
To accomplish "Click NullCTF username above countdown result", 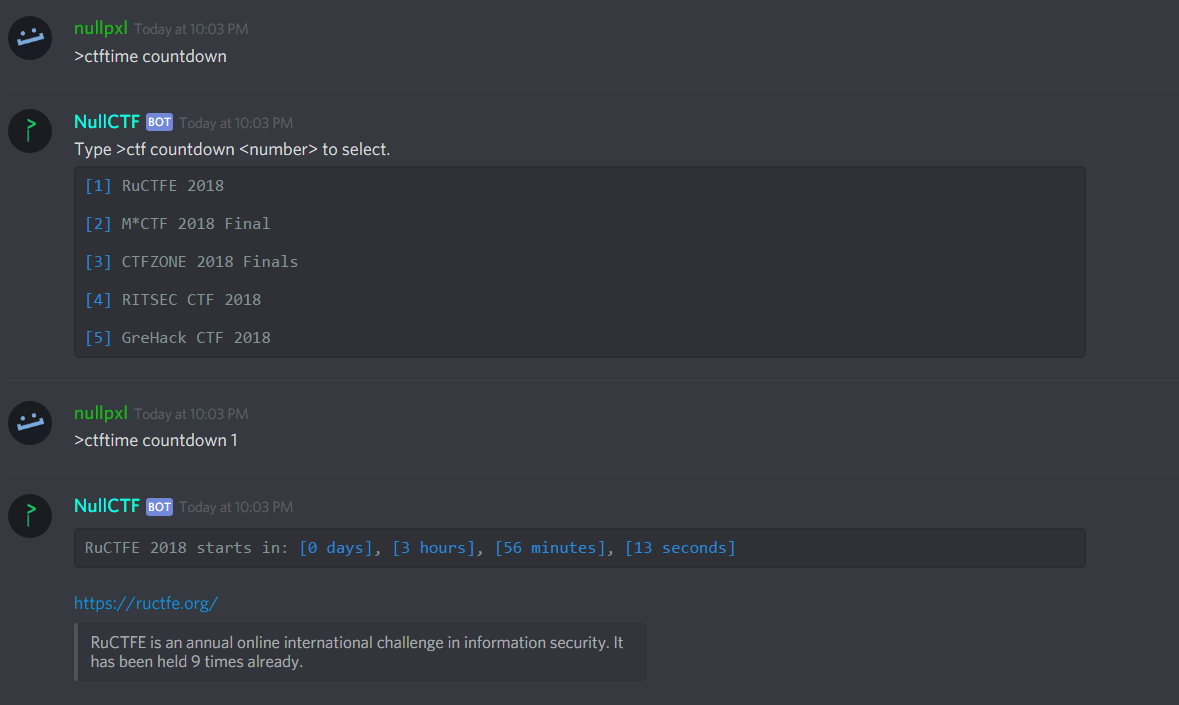I will click(x=107, y=506).
